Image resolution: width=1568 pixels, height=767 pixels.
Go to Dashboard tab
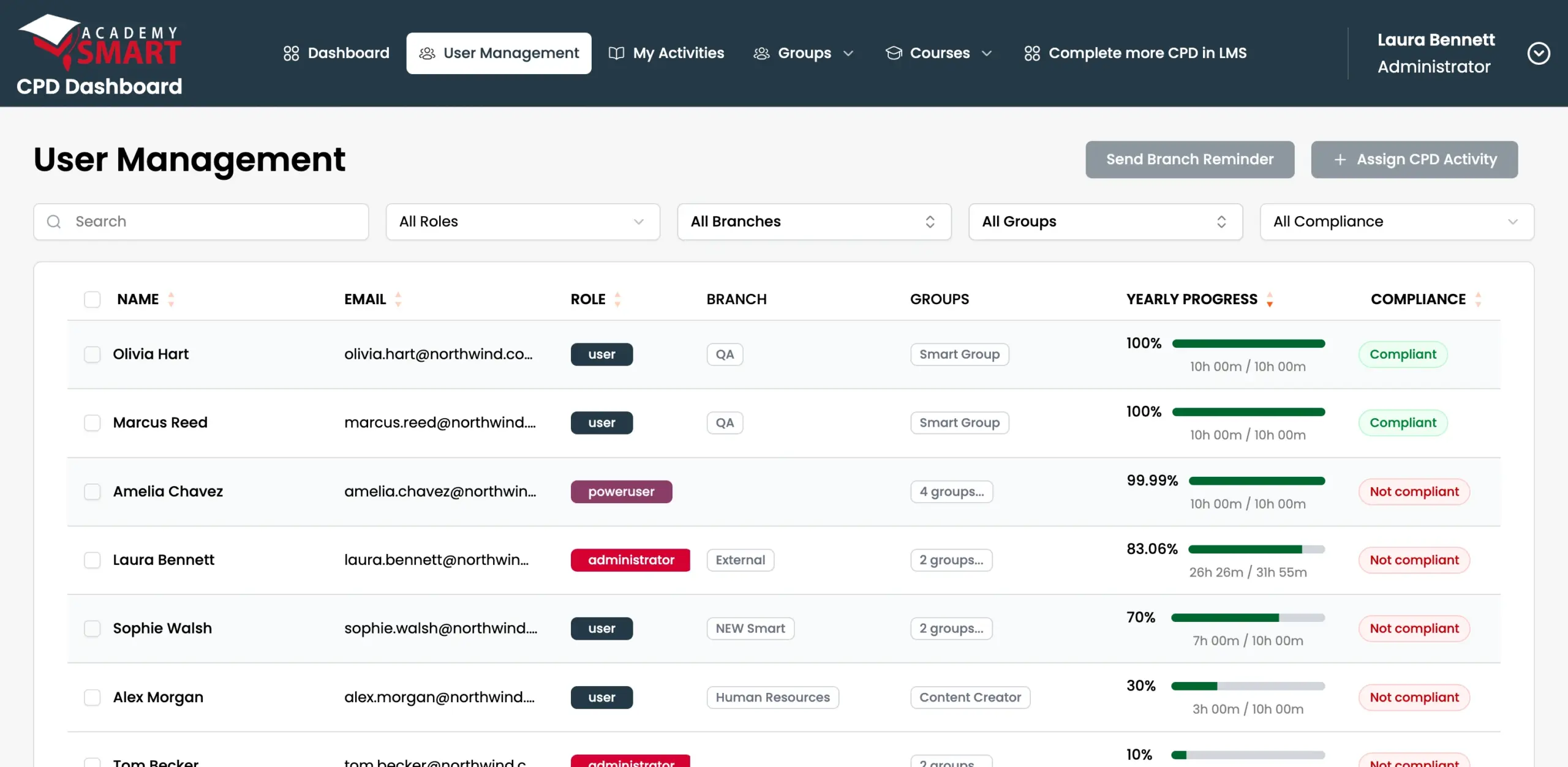tap(336, 53)
